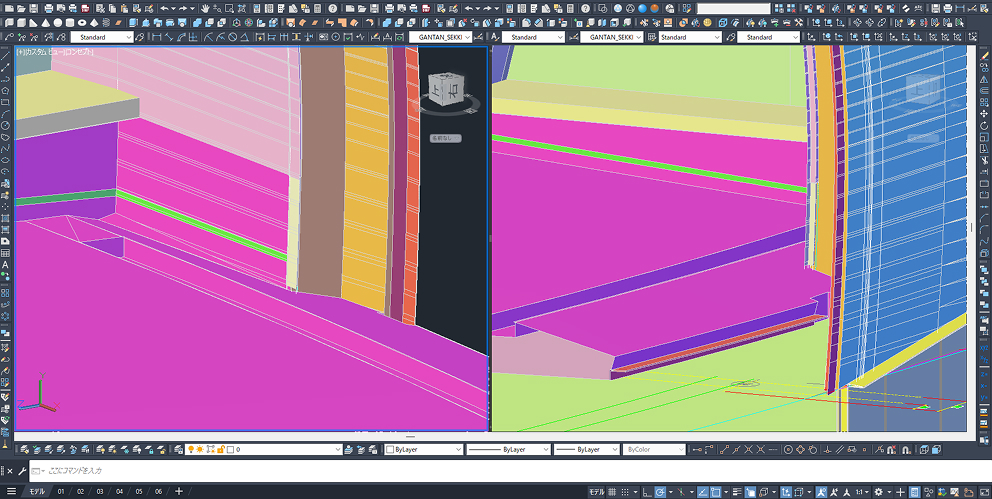Click the ViewCube in left viewport
Viewport: 992px width, 499px height.
pyautogui.click(x=441, y=92)
